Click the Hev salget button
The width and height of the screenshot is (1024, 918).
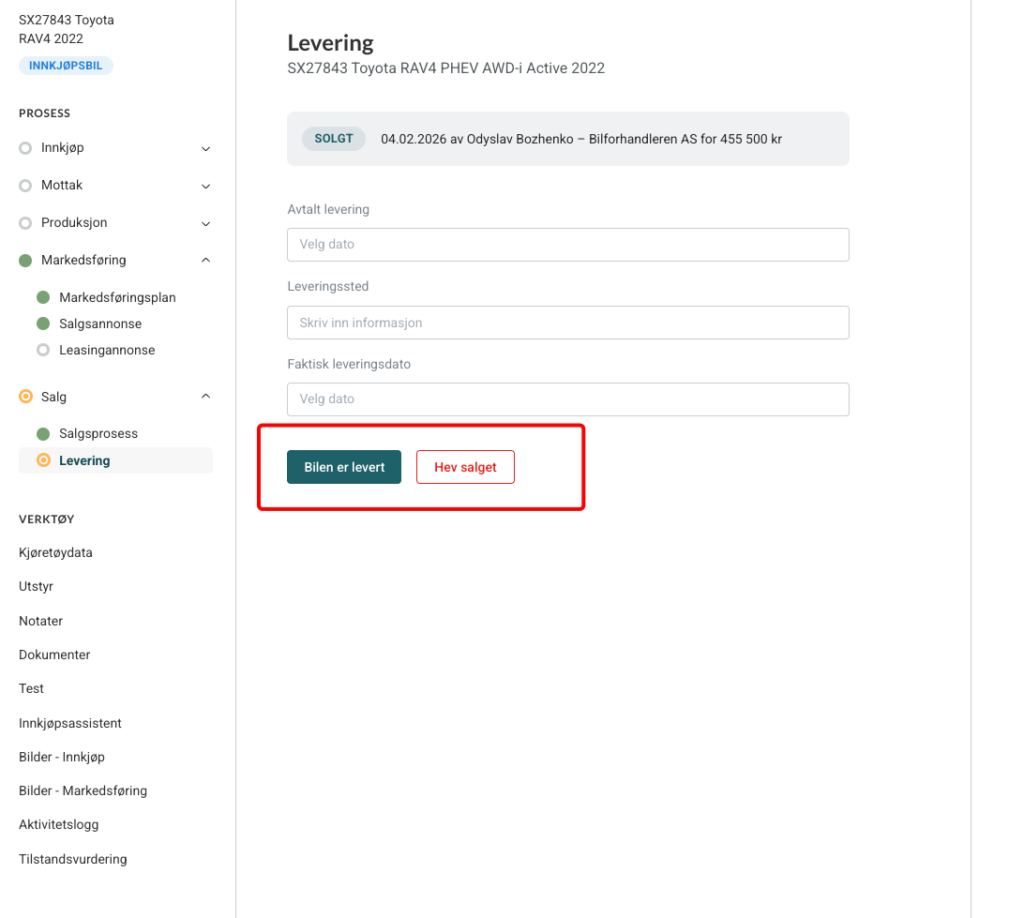465,467
